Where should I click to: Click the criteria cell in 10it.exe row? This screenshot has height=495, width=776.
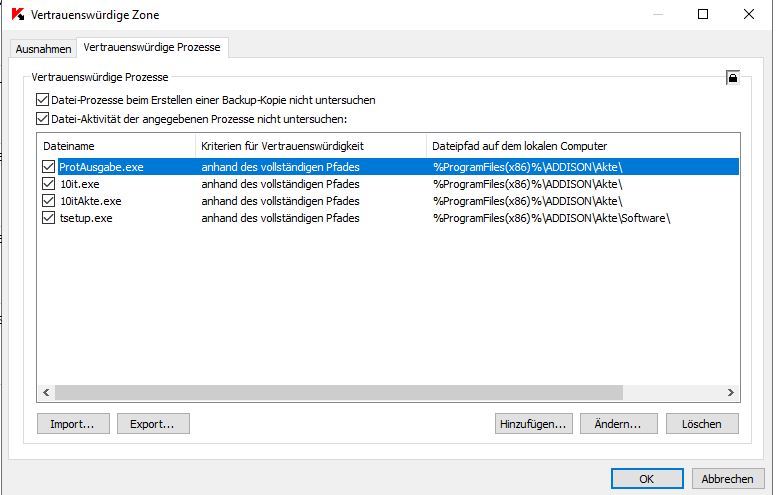(280, 184)
